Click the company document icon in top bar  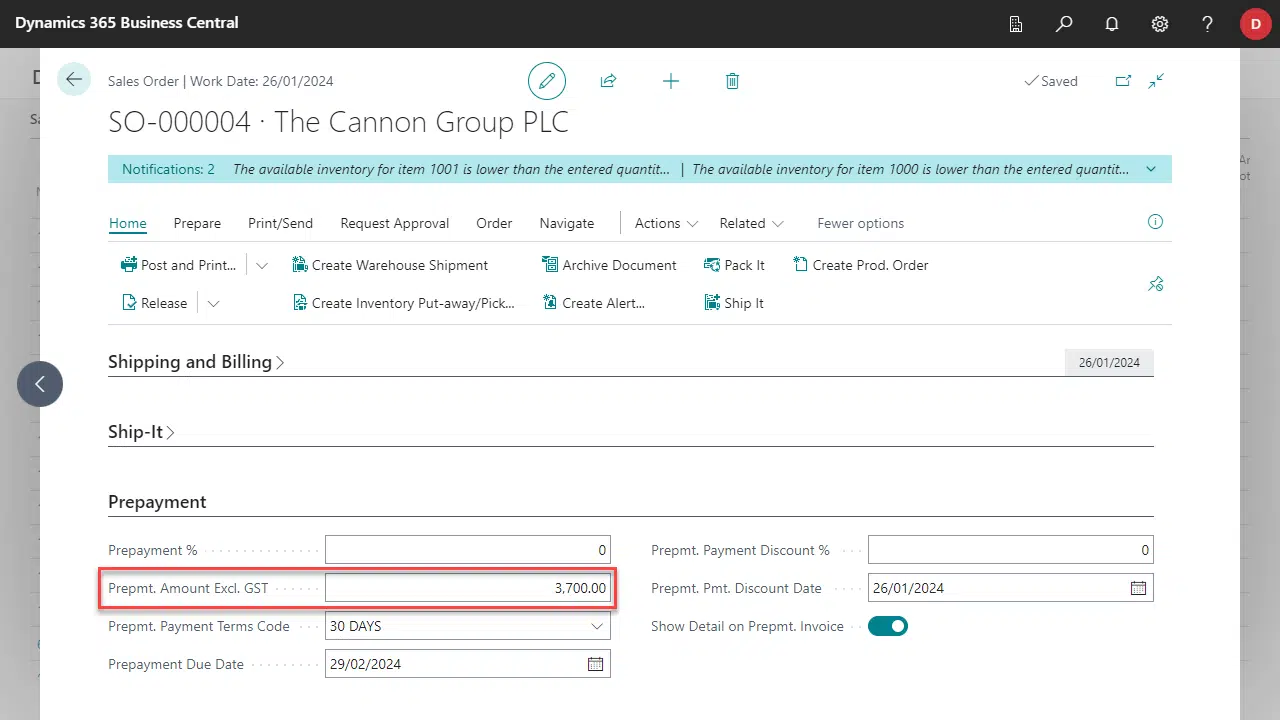[x=1016, y=24]
